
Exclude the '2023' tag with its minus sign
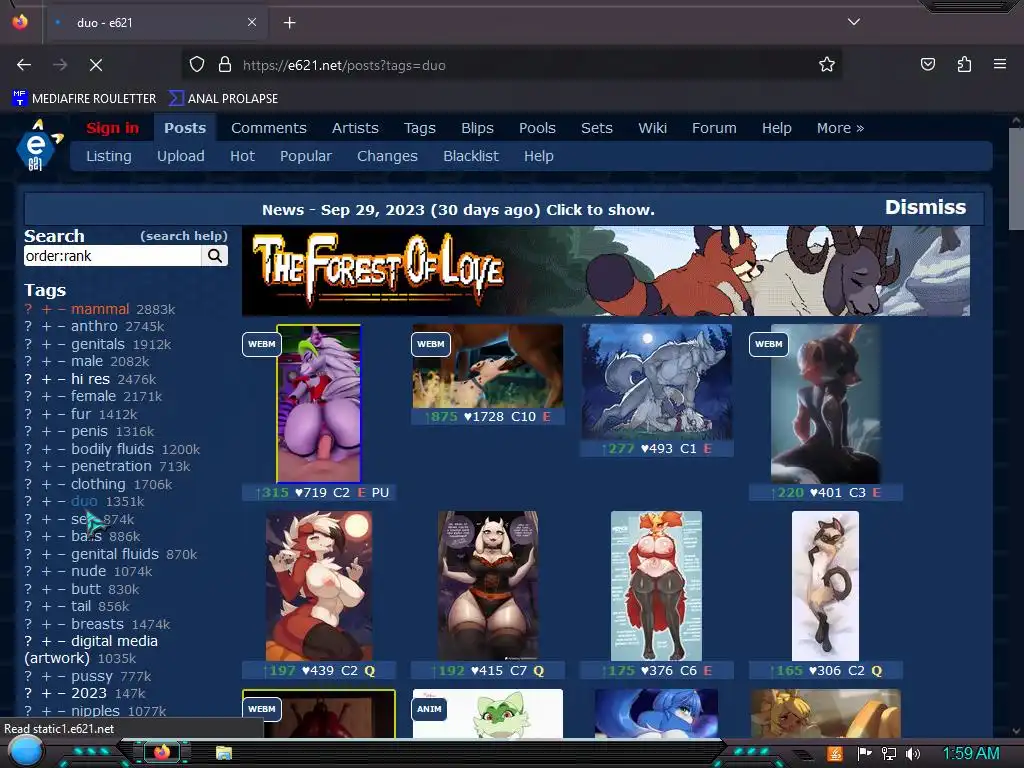click(61, 694)
